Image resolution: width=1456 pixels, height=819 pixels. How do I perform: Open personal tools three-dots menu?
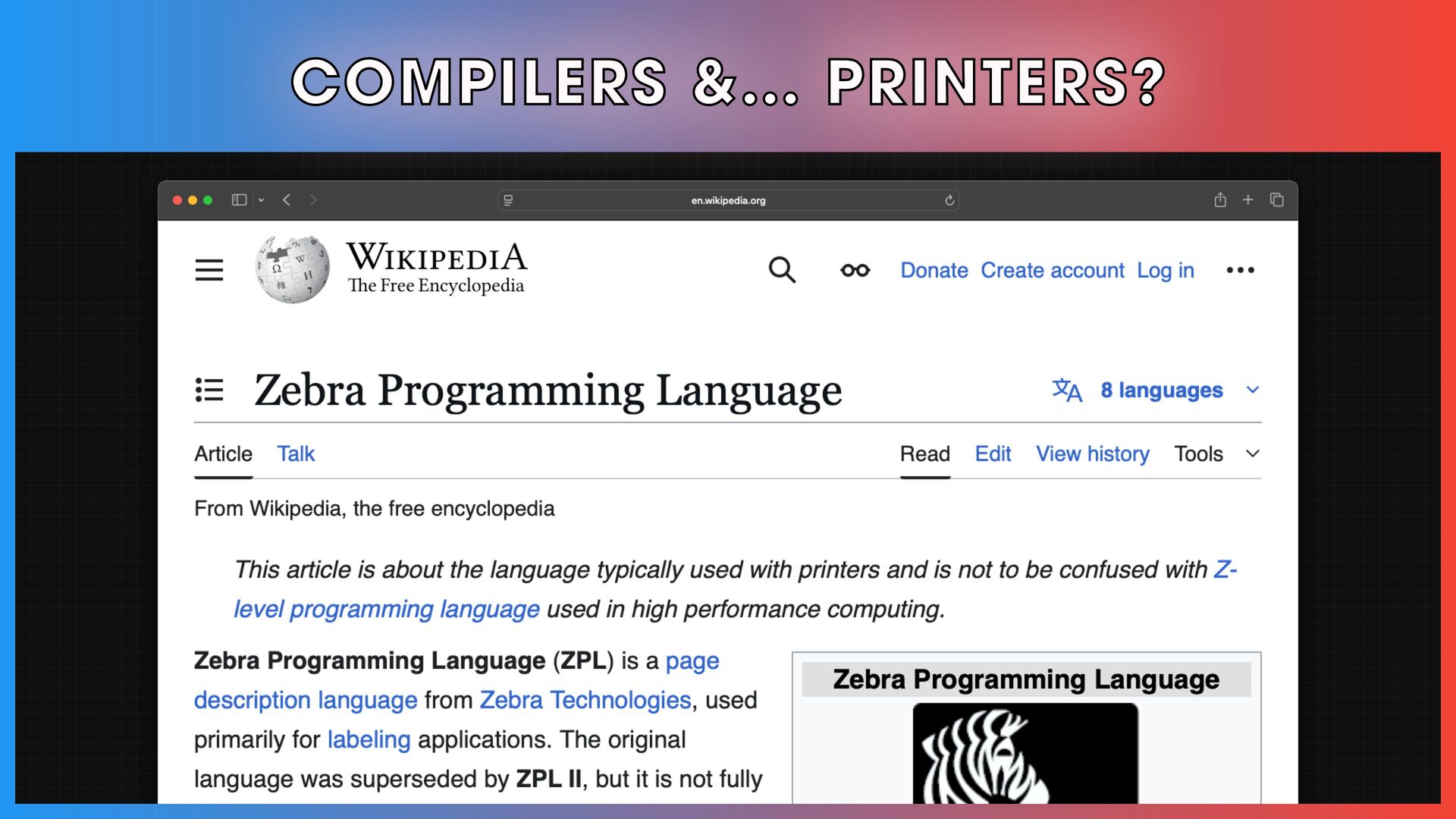click(1240, 270)
